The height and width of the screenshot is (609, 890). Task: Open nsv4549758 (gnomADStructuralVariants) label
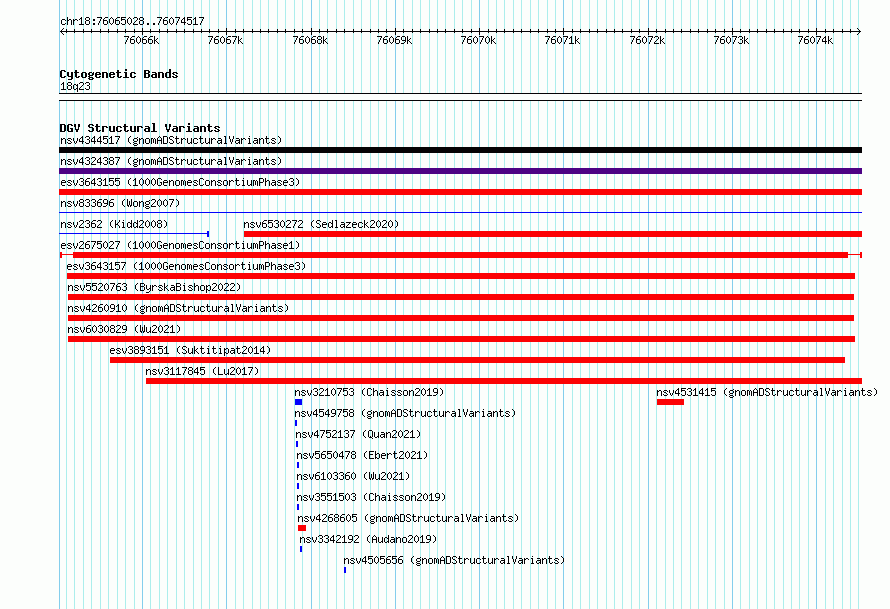405,413
